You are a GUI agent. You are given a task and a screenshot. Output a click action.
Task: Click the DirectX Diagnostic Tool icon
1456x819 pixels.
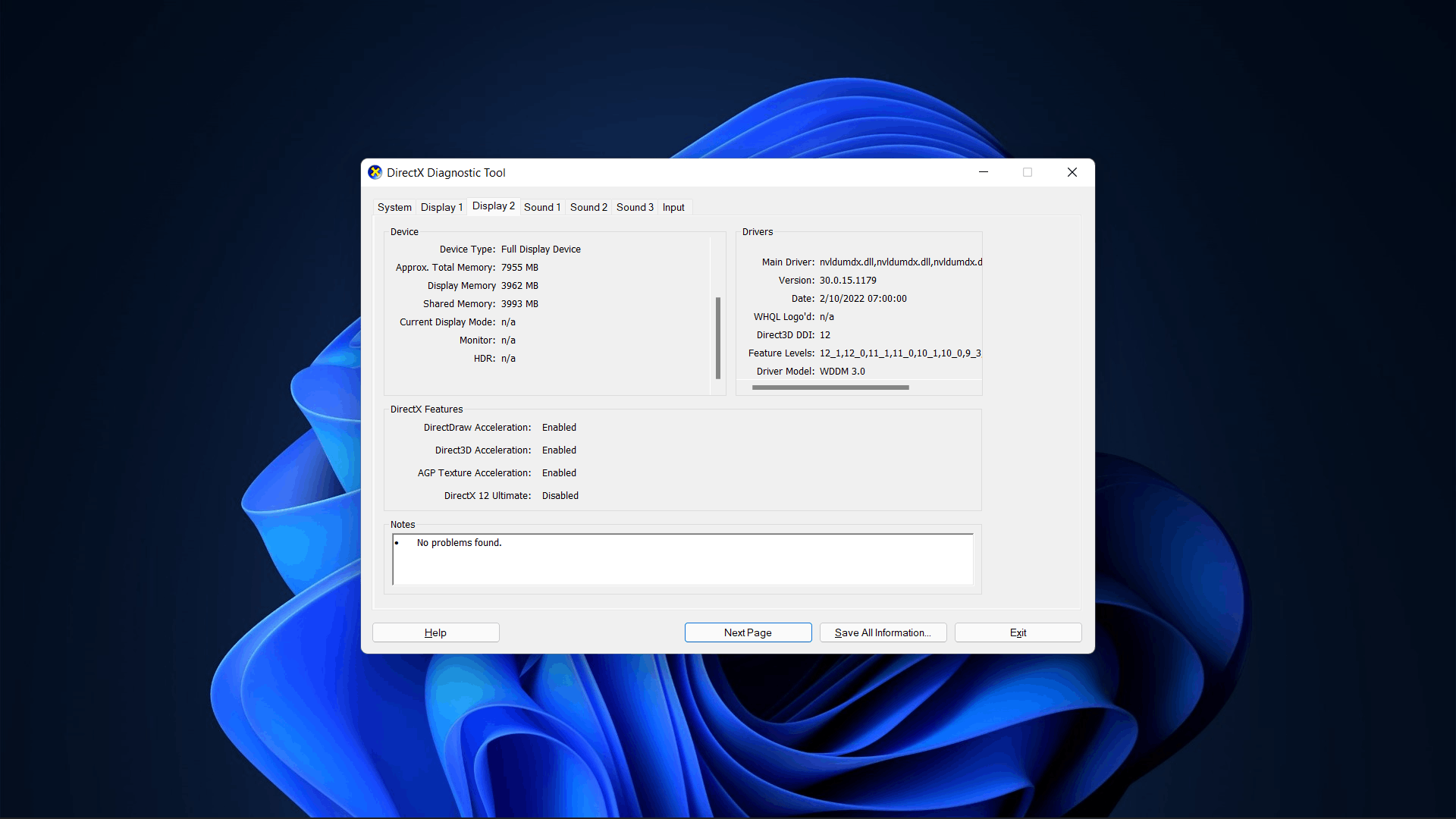[378, 172]
